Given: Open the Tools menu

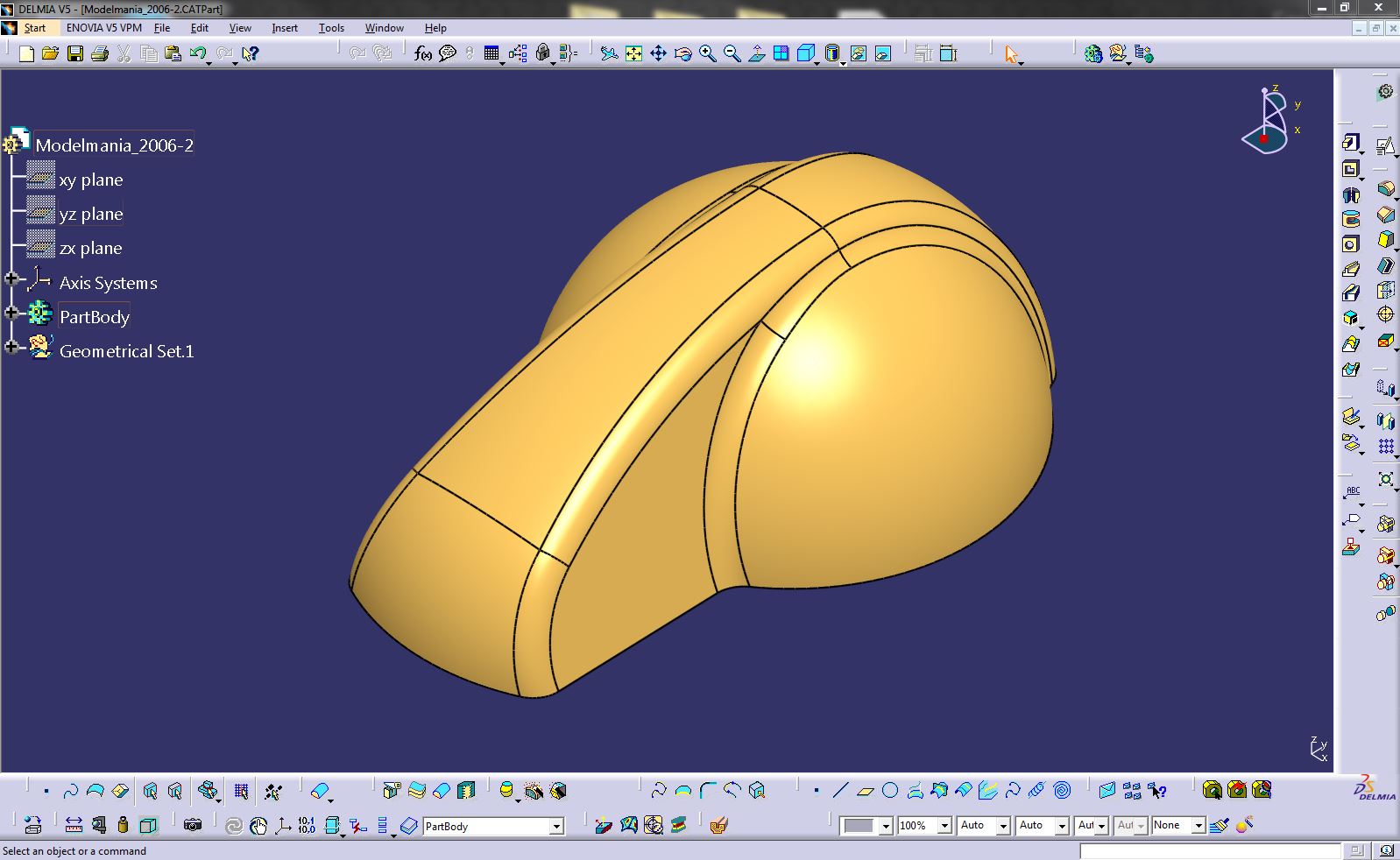Looking at the screenshot, I should click(x=331, y=28).
